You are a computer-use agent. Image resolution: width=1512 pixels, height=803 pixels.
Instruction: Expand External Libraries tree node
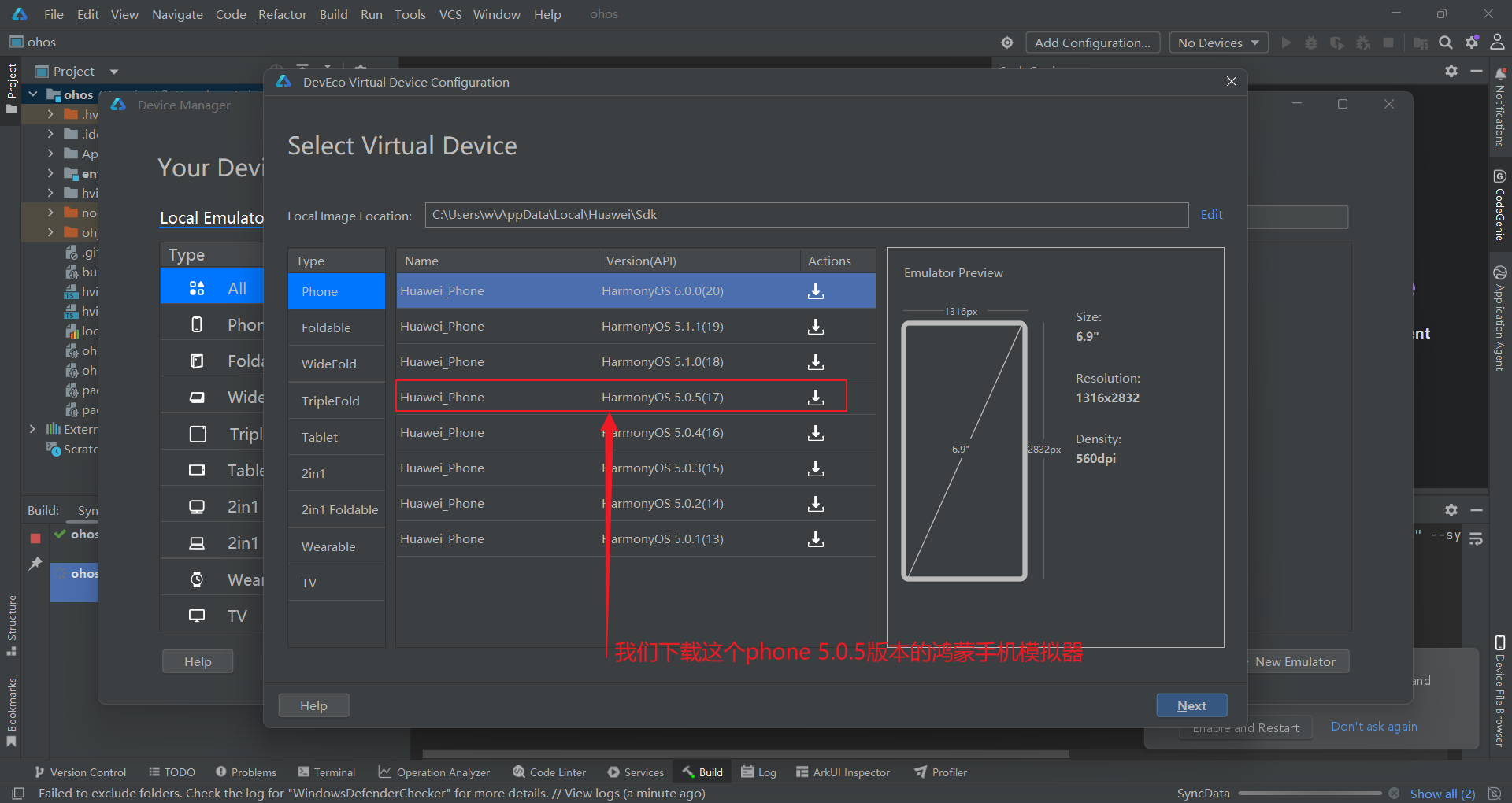32,429
